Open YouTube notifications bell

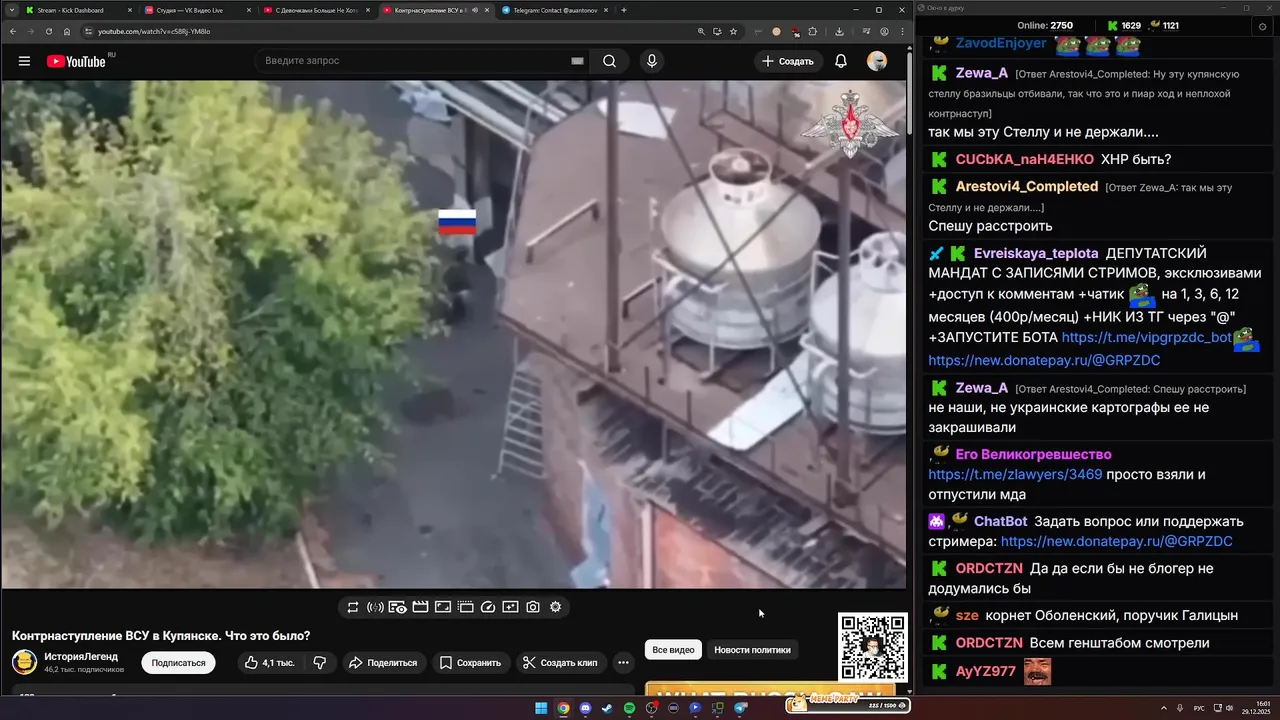click(841, 61)
